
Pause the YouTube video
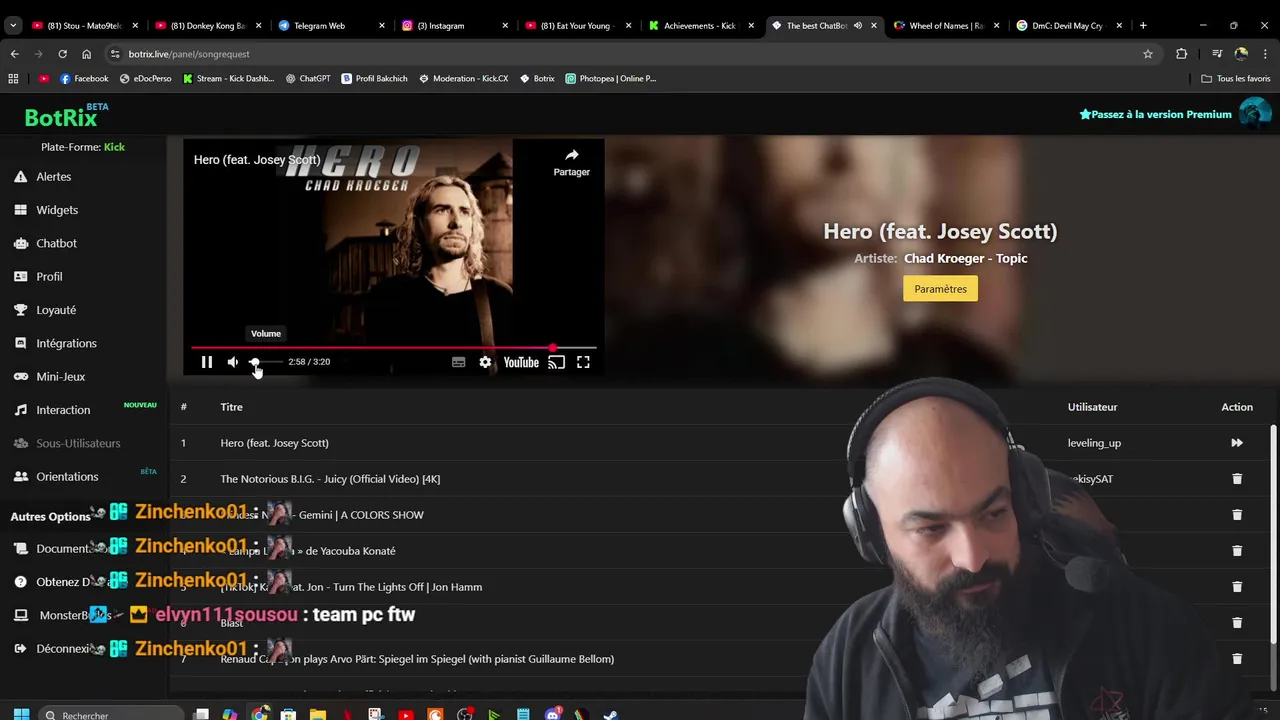point(207,362)
